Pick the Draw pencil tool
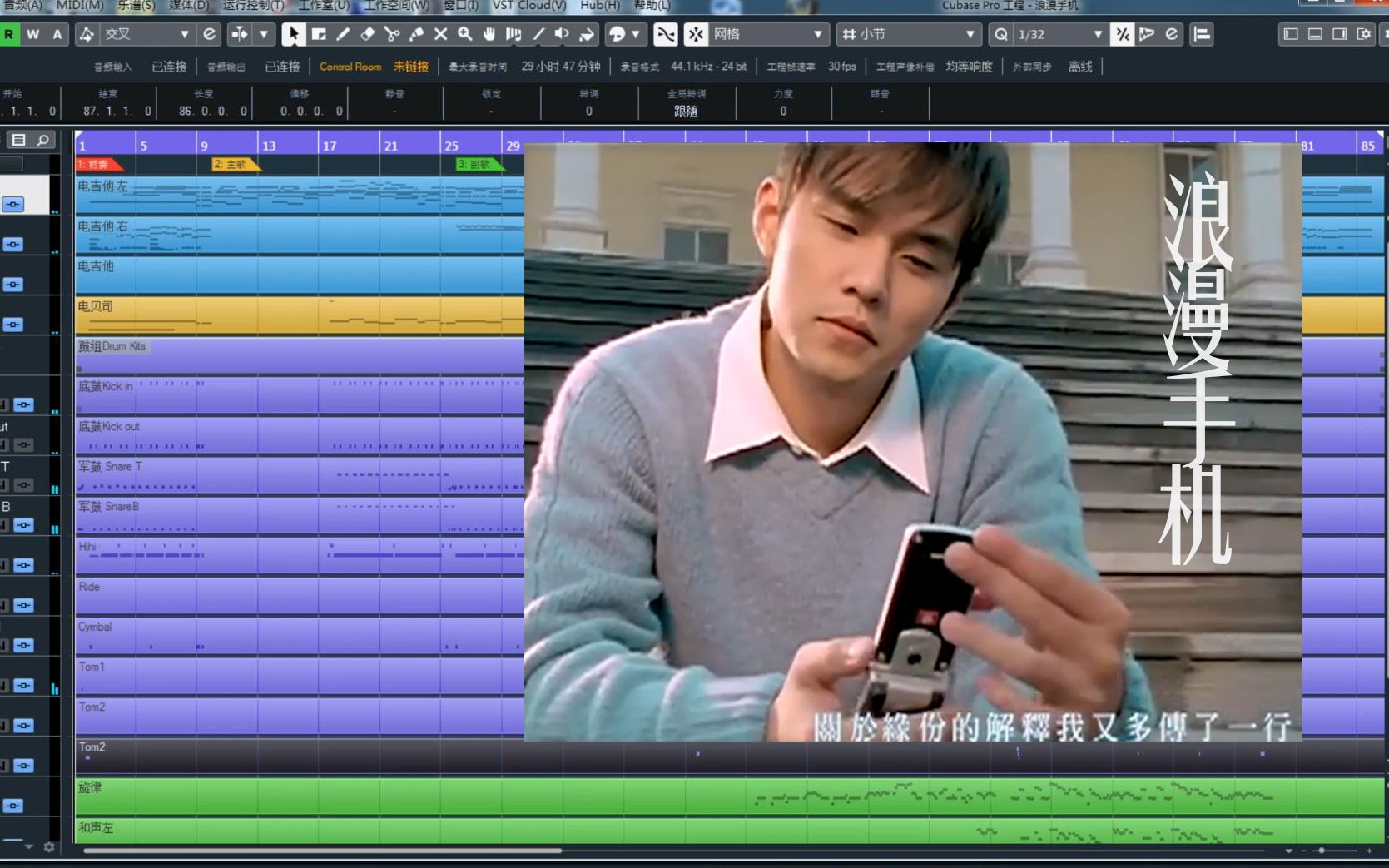Viewport: 1389px width, 868px height. pos(342,34)
